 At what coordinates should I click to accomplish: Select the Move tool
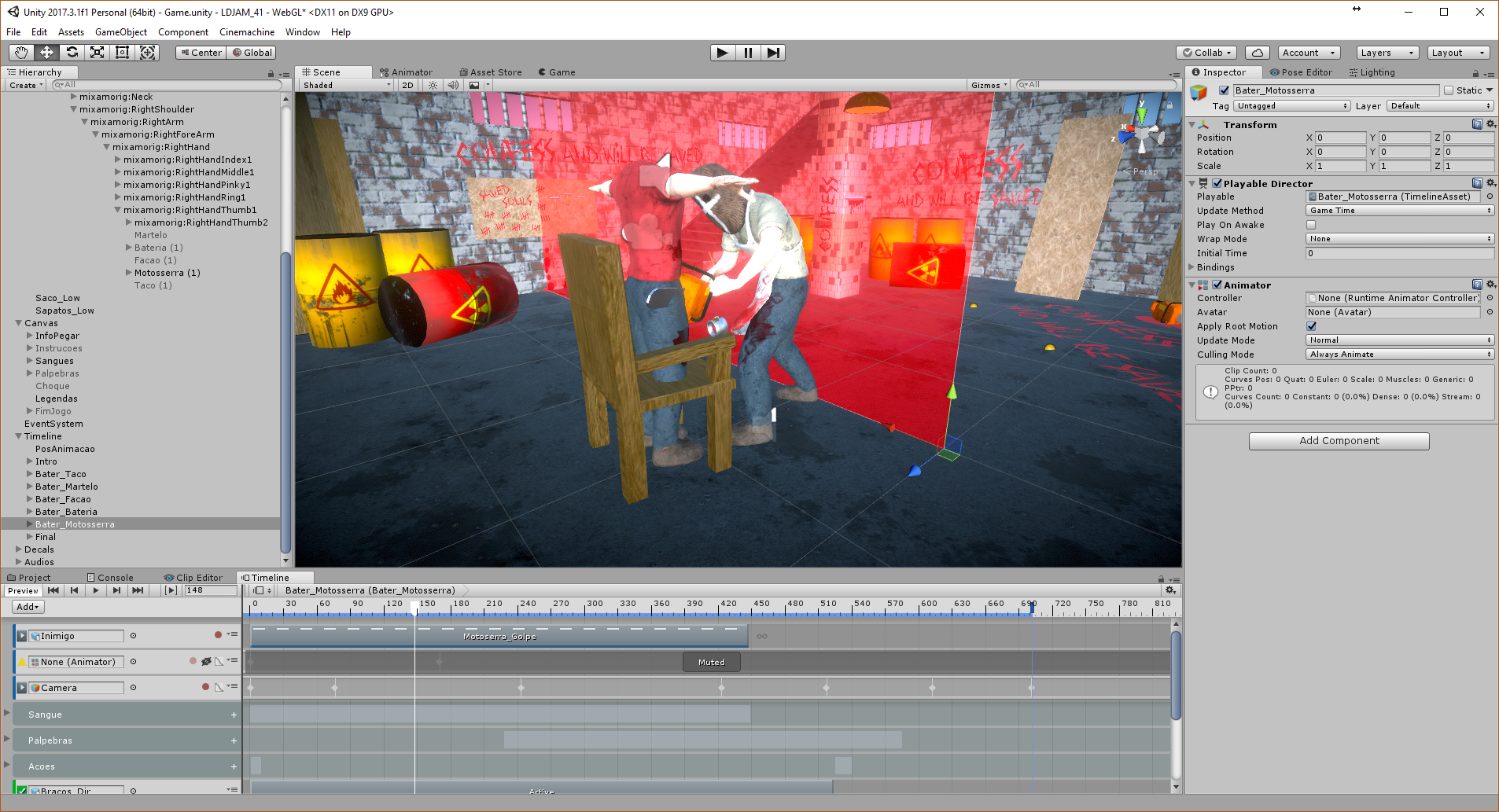[x=46, y=53]
